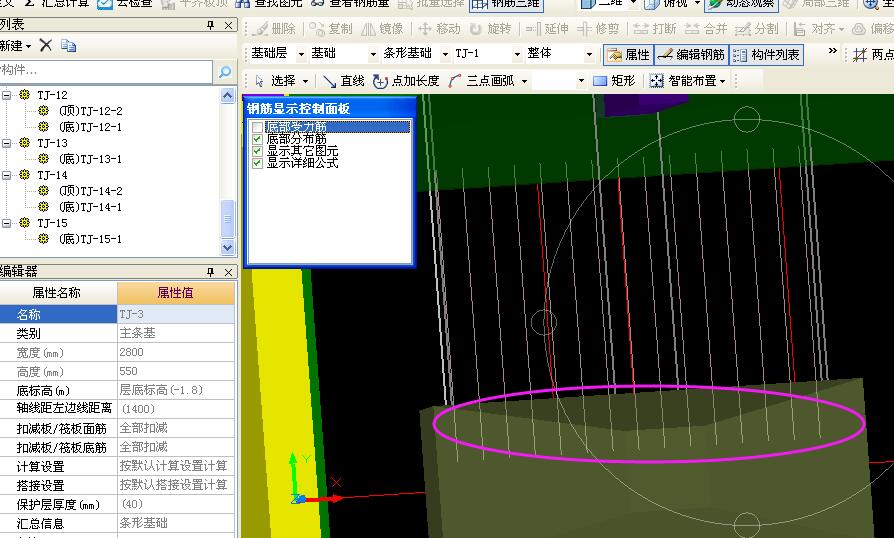Pin the 列表 component list panel
Viewport: 894px width, 538px height.
pos(210,25)
